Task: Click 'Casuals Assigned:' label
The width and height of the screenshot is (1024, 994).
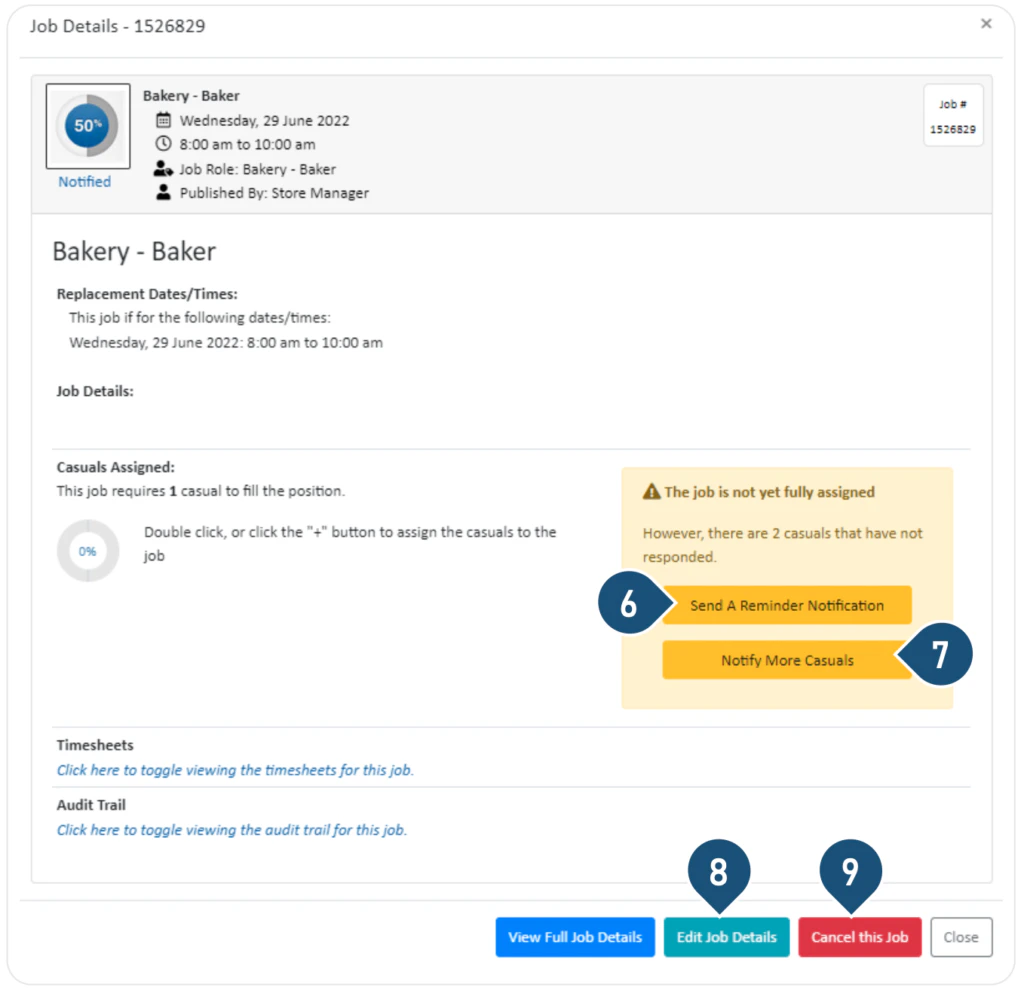Action: click(x=116, y=468)
